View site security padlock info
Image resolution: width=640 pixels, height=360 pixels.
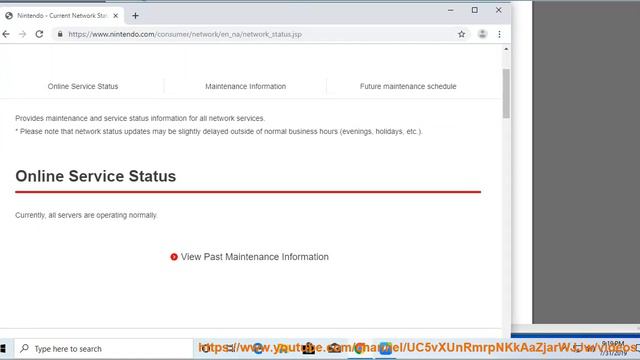(60, 34)
